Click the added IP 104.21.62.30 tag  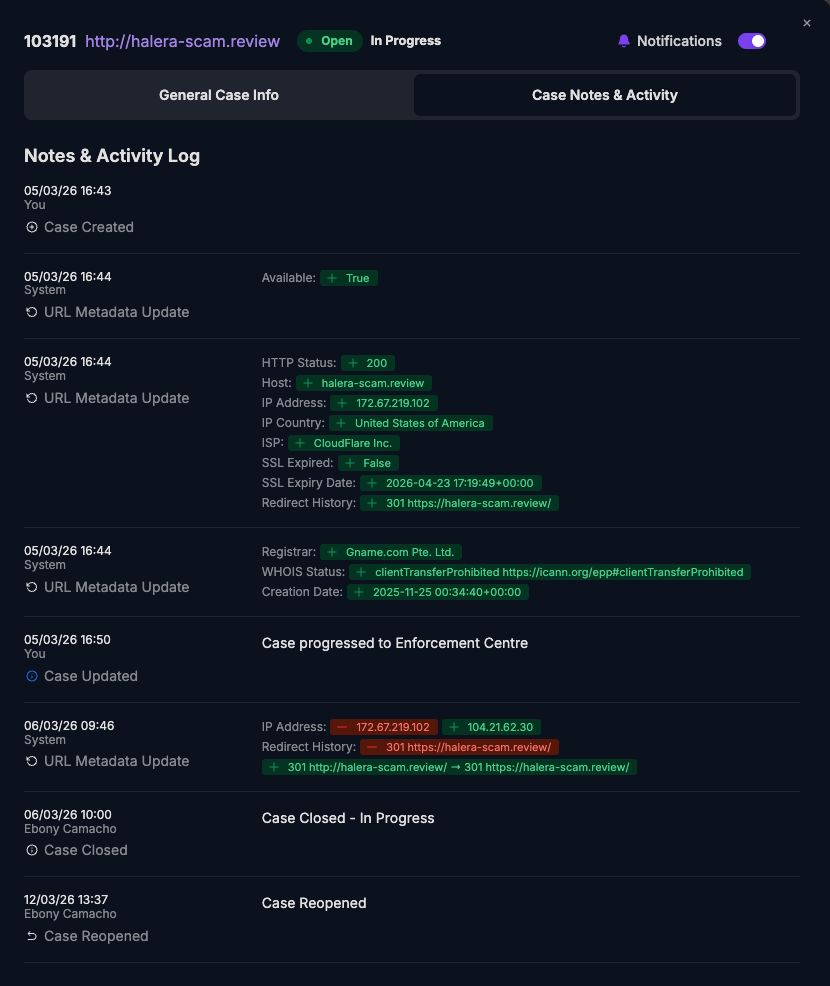[x=491, y=727]
